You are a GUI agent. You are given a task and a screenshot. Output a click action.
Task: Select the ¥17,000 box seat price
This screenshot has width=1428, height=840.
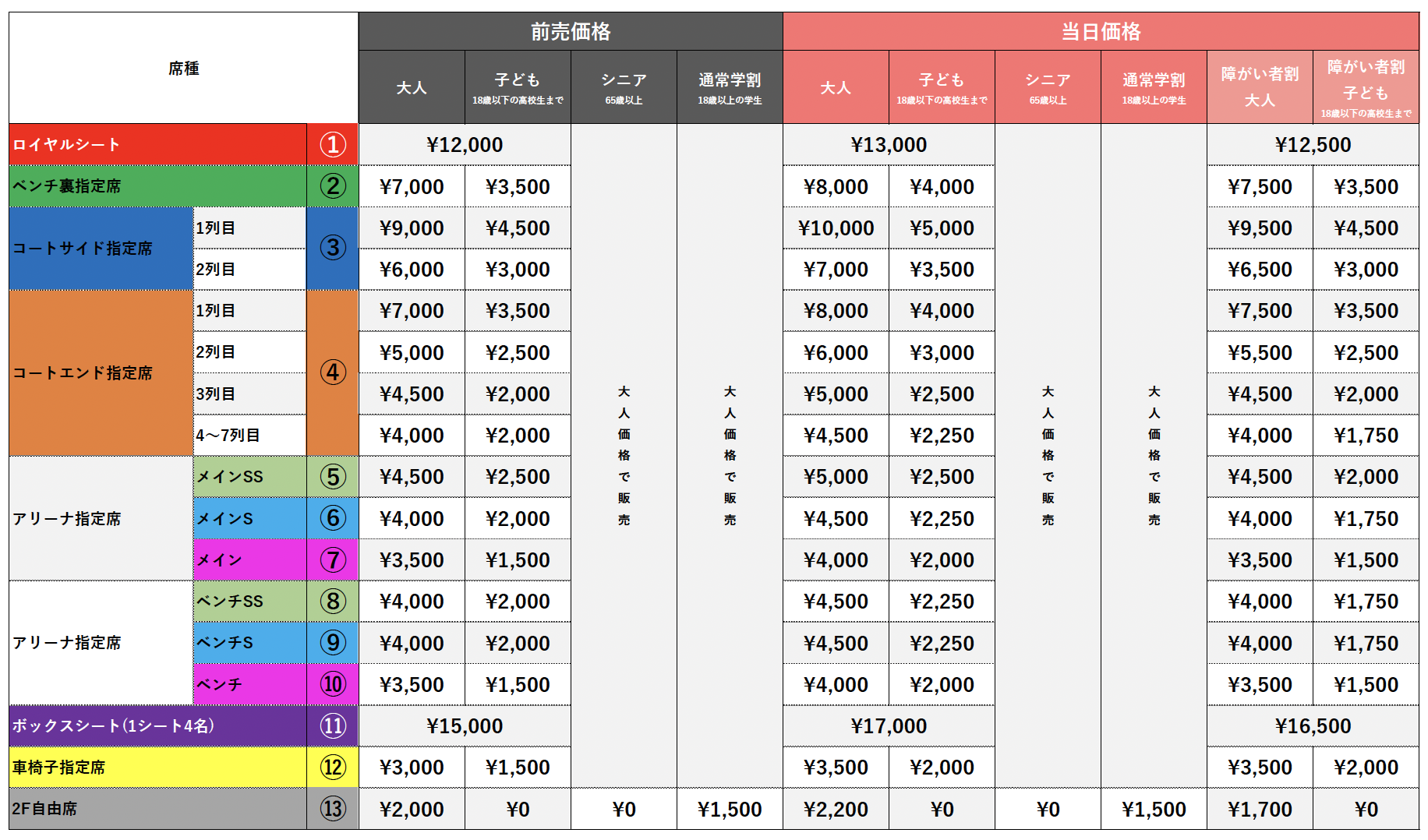[x=889, y=726]
